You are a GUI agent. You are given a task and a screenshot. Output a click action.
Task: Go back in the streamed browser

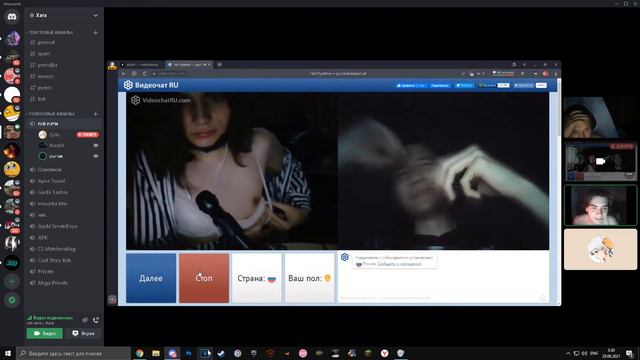[124, 73]
